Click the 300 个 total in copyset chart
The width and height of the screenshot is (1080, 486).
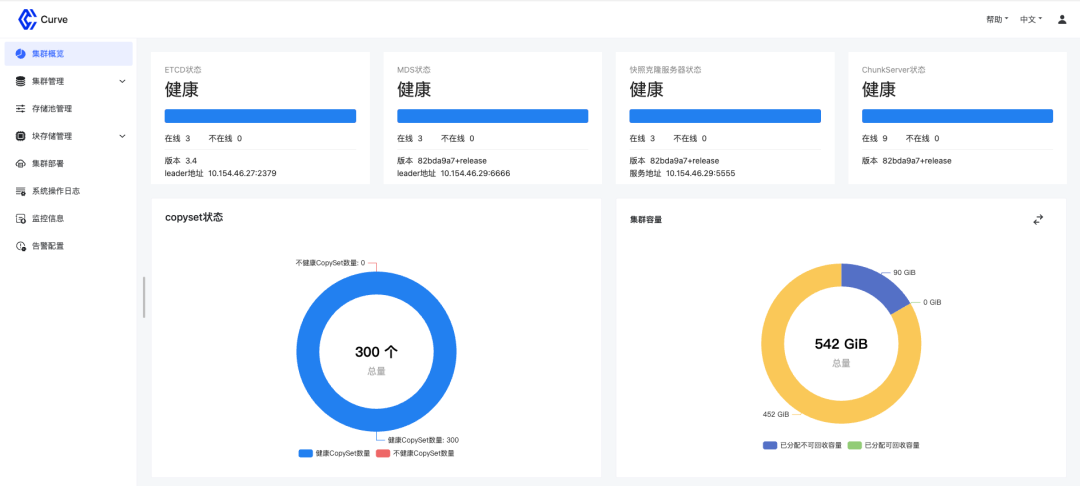(376, 352)
